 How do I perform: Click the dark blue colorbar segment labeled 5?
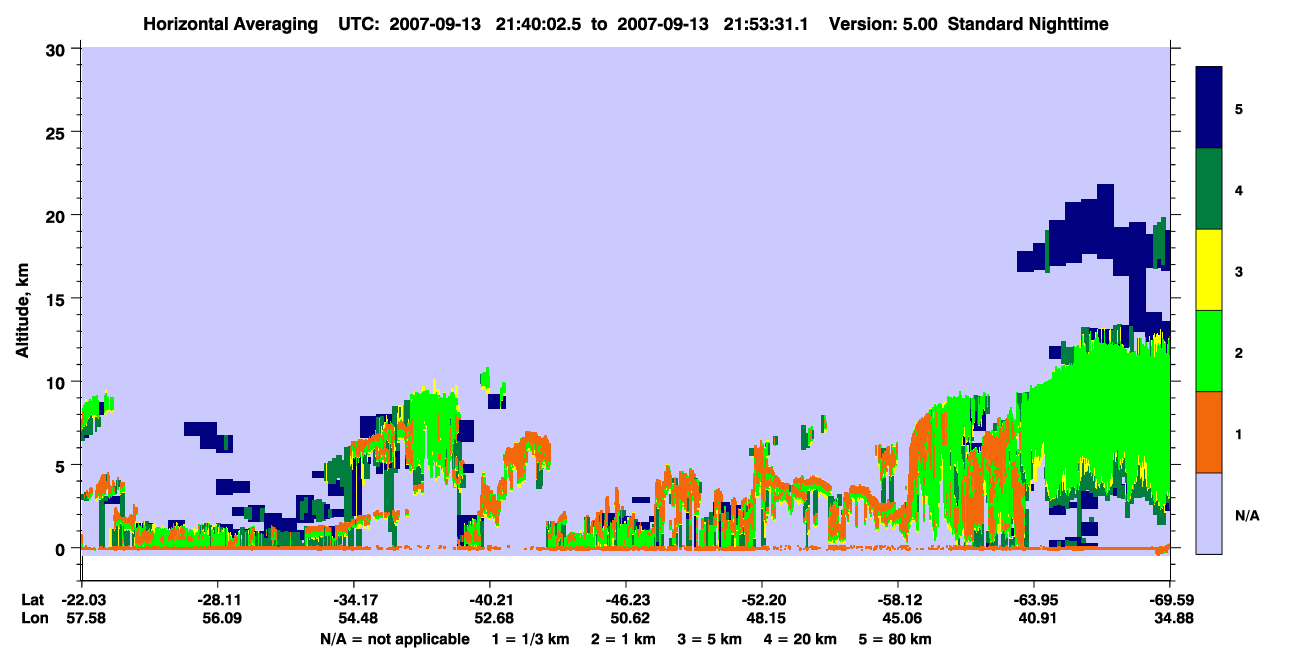point(1209,108)
